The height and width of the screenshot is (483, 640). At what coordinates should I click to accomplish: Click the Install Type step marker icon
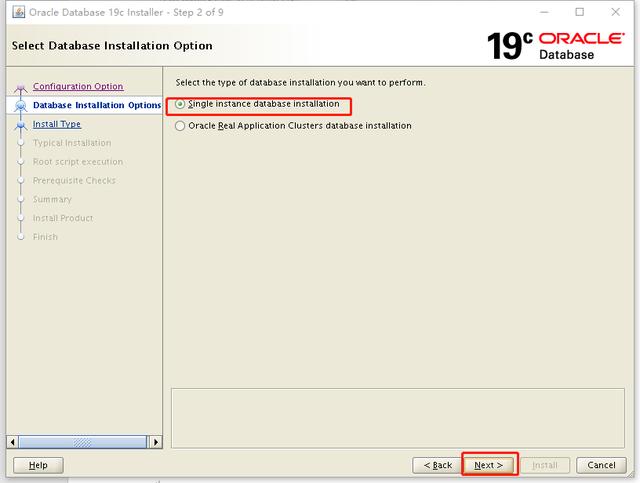click(20, 125)
